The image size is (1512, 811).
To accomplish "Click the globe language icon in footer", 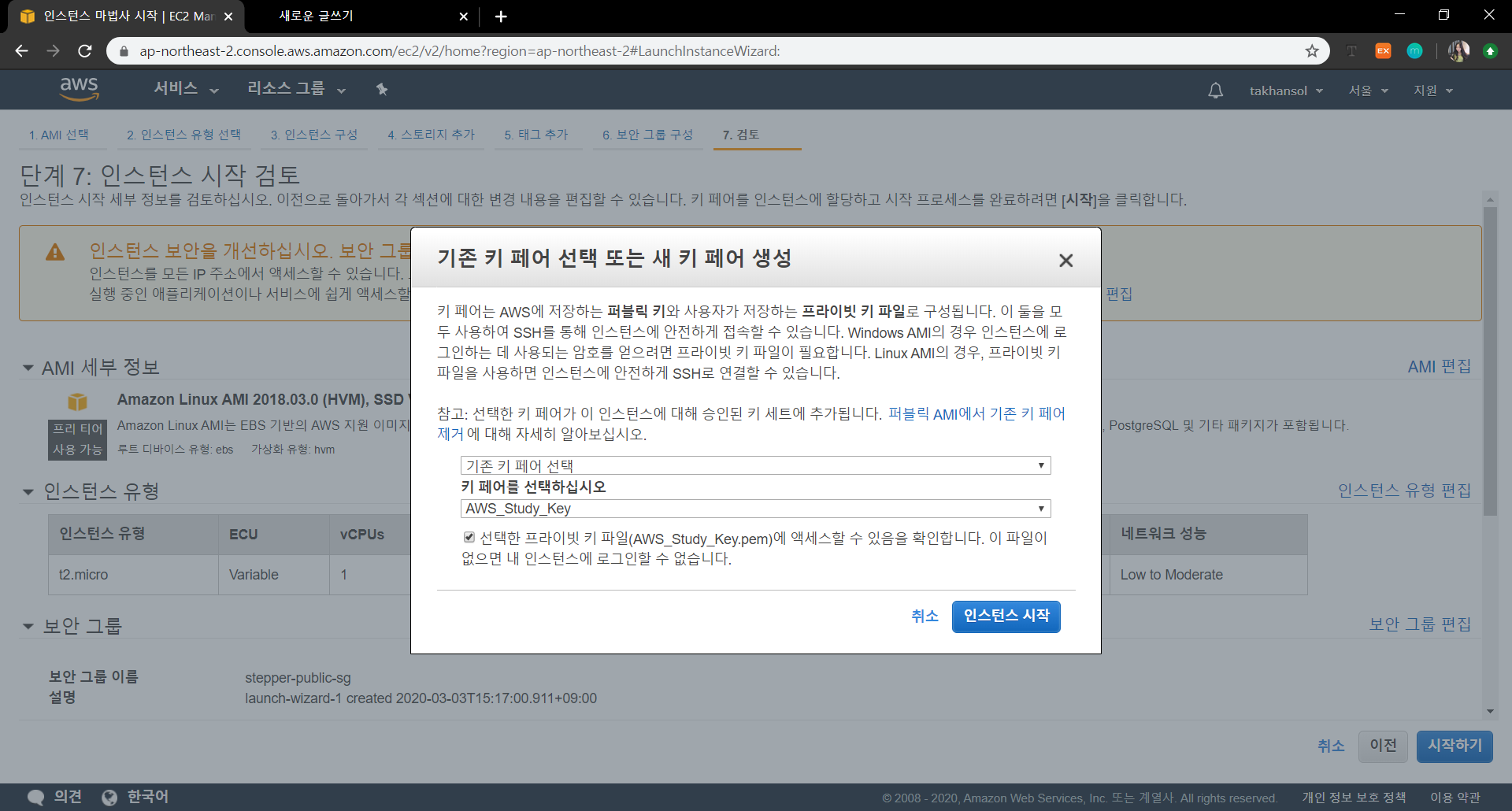I will [x=109, y=798].
